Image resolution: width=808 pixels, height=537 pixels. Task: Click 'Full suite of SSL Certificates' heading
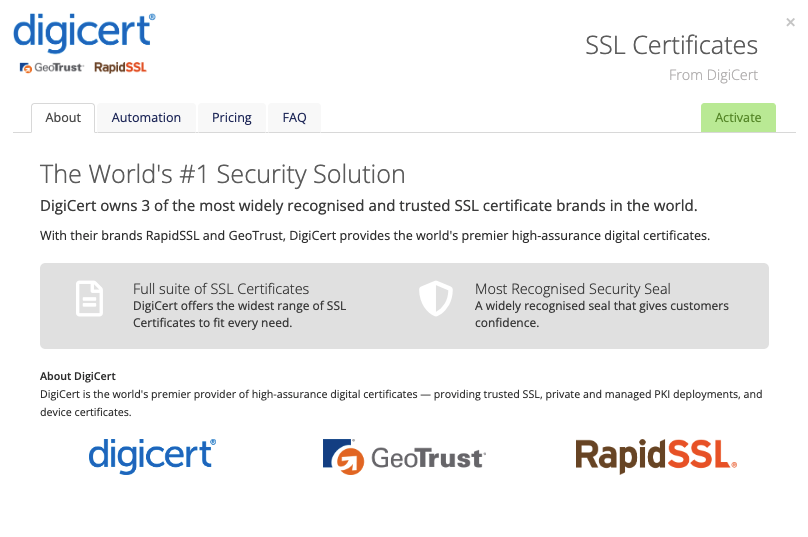[x=221, y=289]
